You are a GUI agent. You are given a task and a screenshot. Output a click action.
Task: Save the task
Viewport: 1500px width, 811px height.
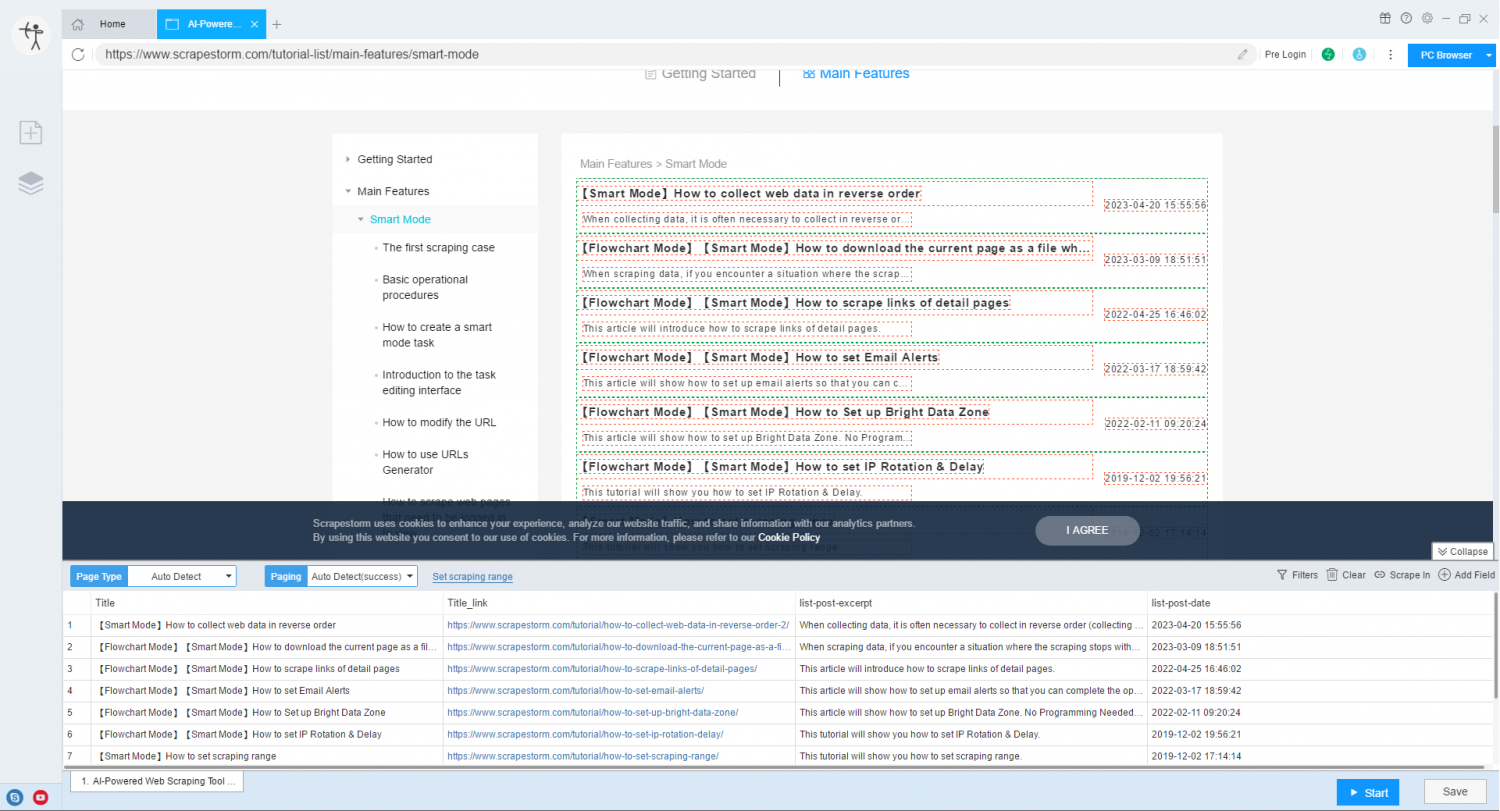tap(1455, 792)
